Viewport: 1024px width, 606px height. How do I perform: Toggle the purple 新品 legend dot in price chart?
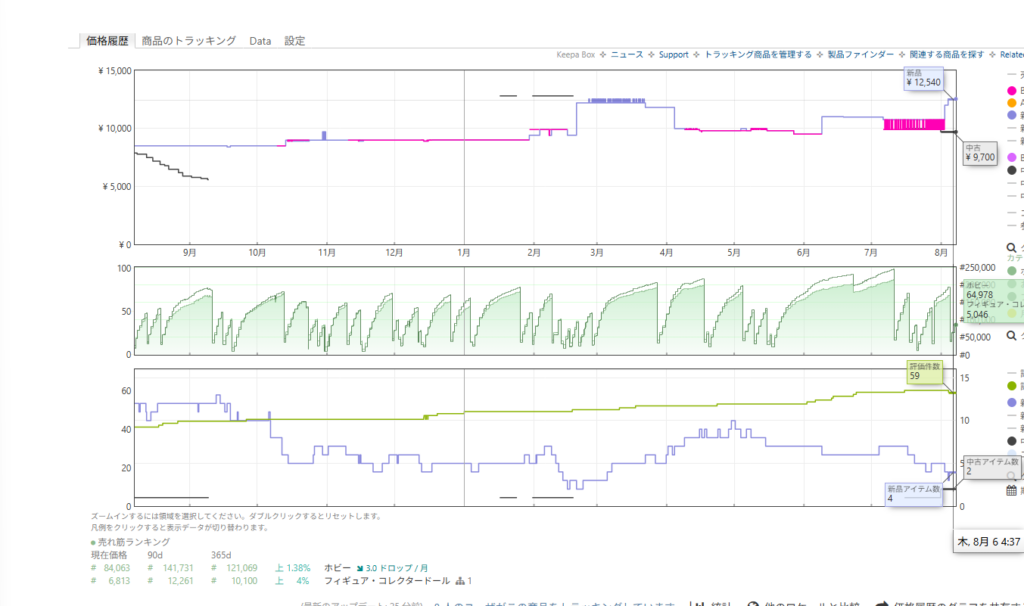tap(1012, 116)
